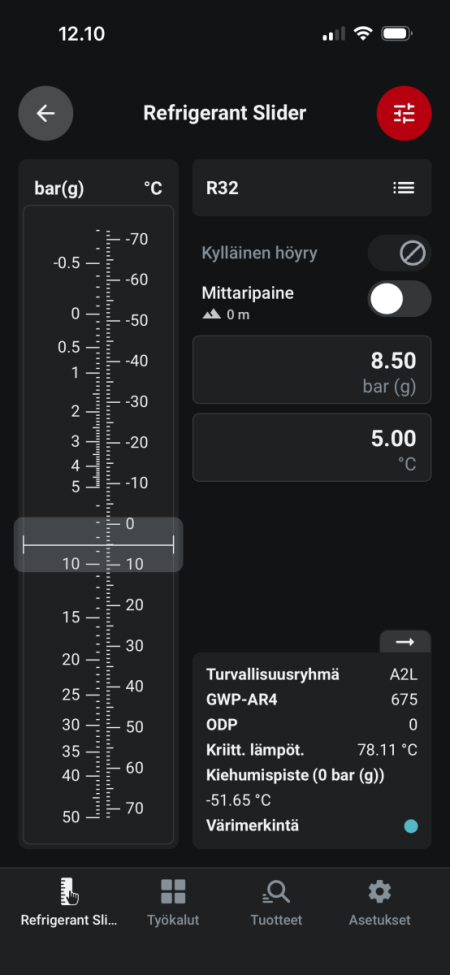
Task: Toggle the Mittaripaine switch
Action: point(400,298)
